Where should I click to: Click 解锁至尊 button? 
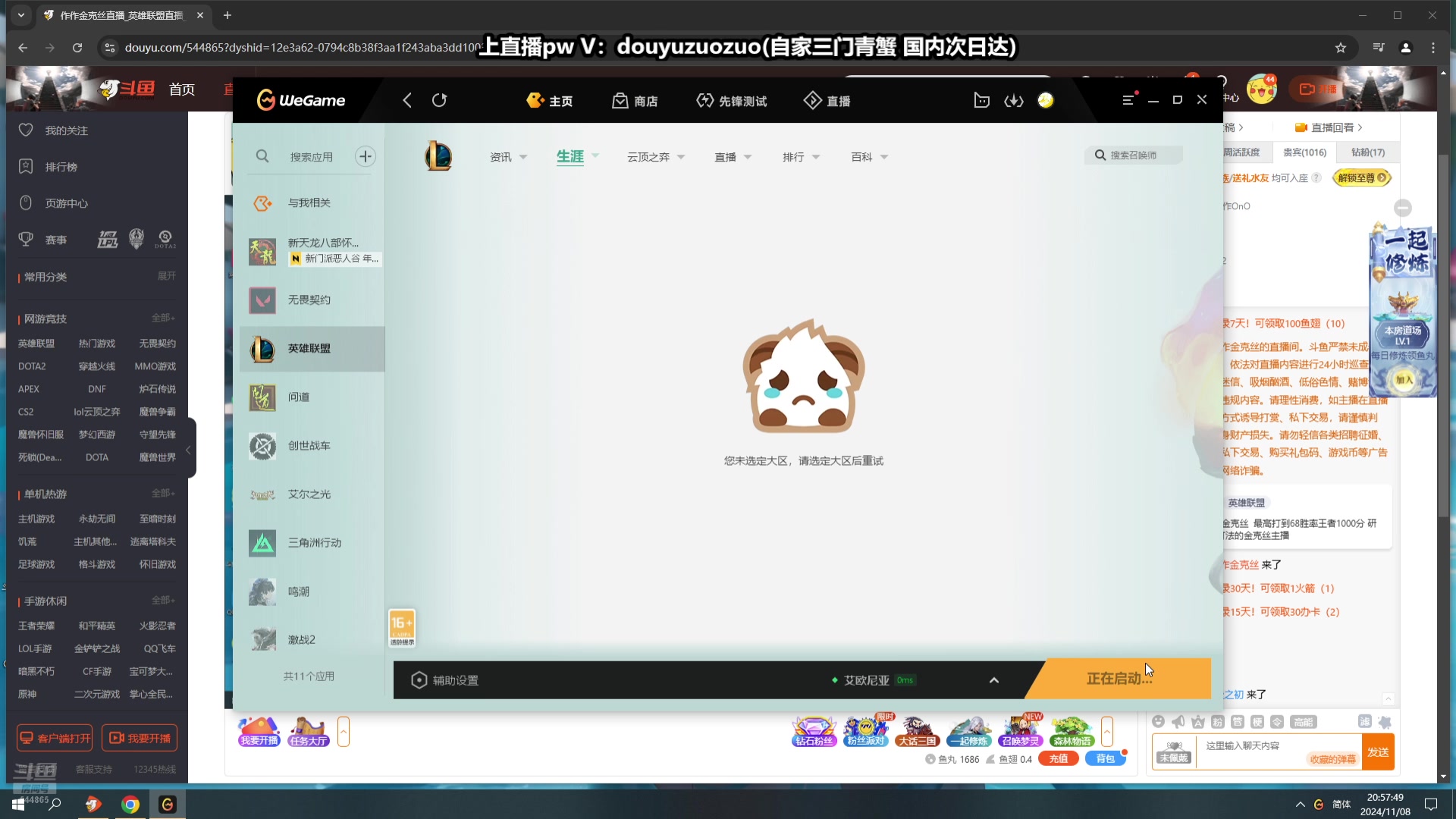coord(1362,177)
